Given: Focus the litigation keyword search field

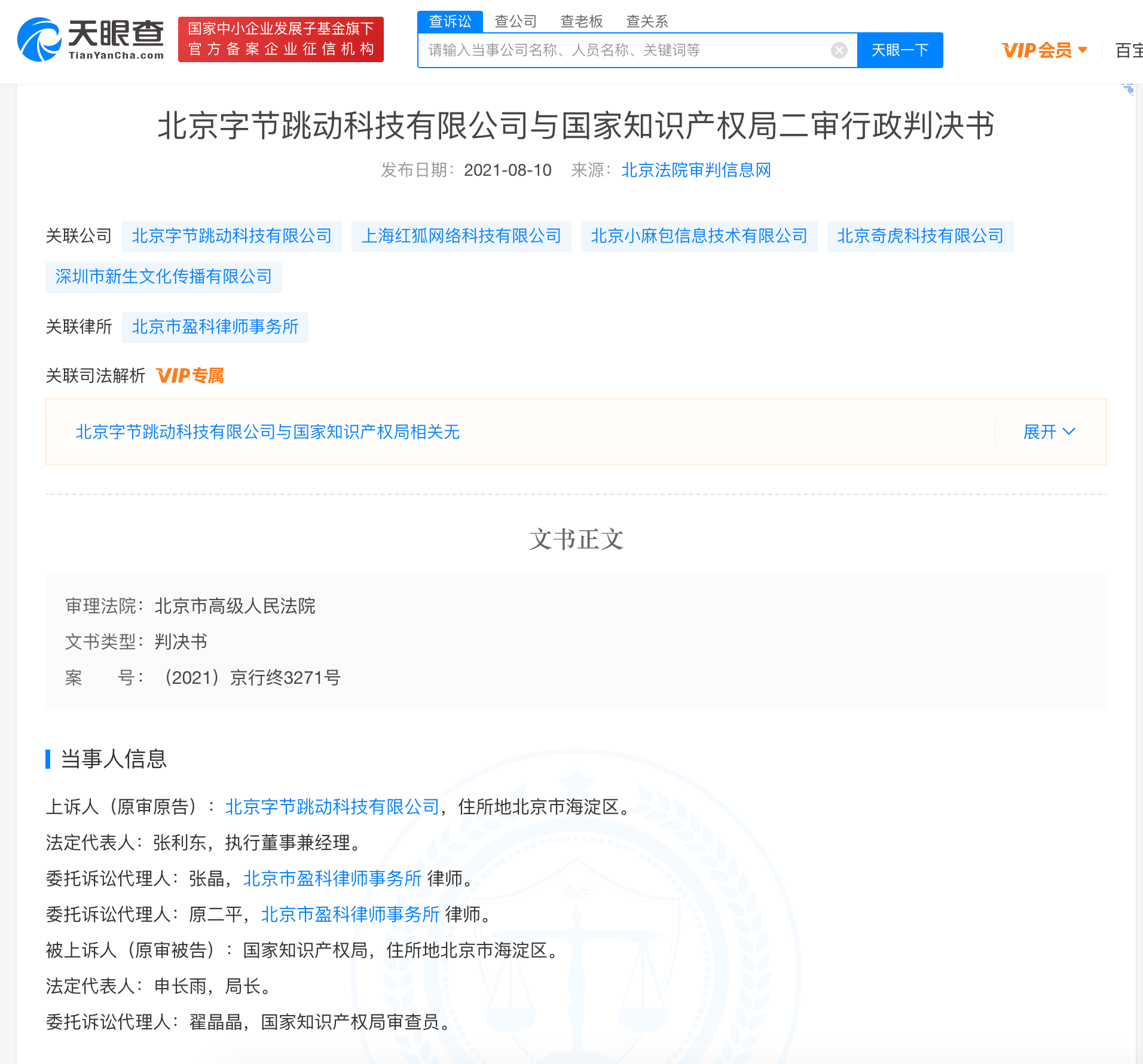Looking at the screenshot, I should 625,50.
